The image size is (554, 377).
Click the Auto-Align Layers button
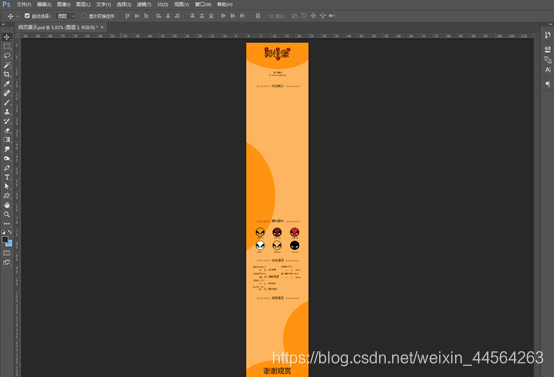point(258,16)
